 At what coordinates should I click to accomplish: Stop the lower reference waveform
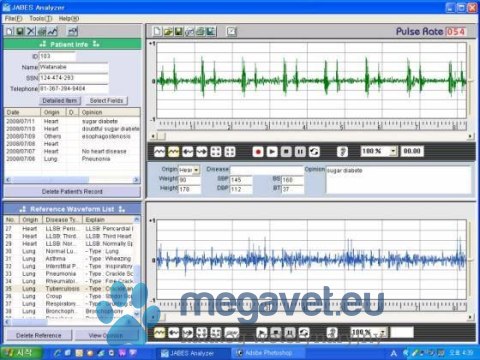coord(276,333)
